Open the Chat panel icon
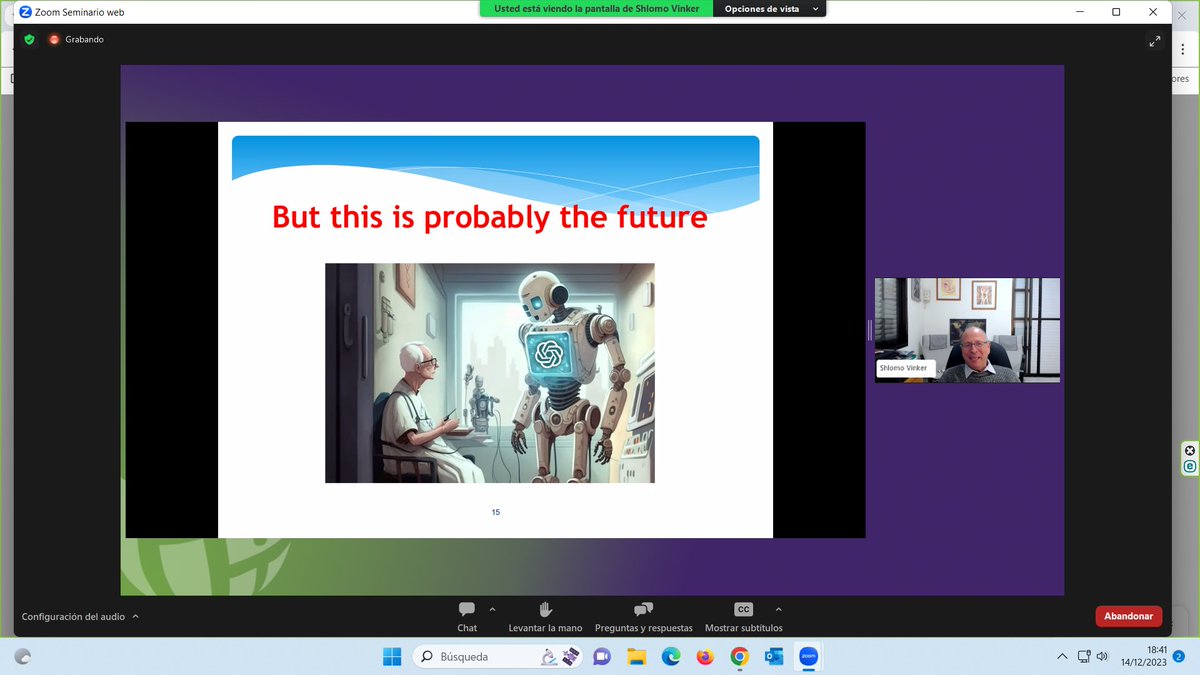 467,609
